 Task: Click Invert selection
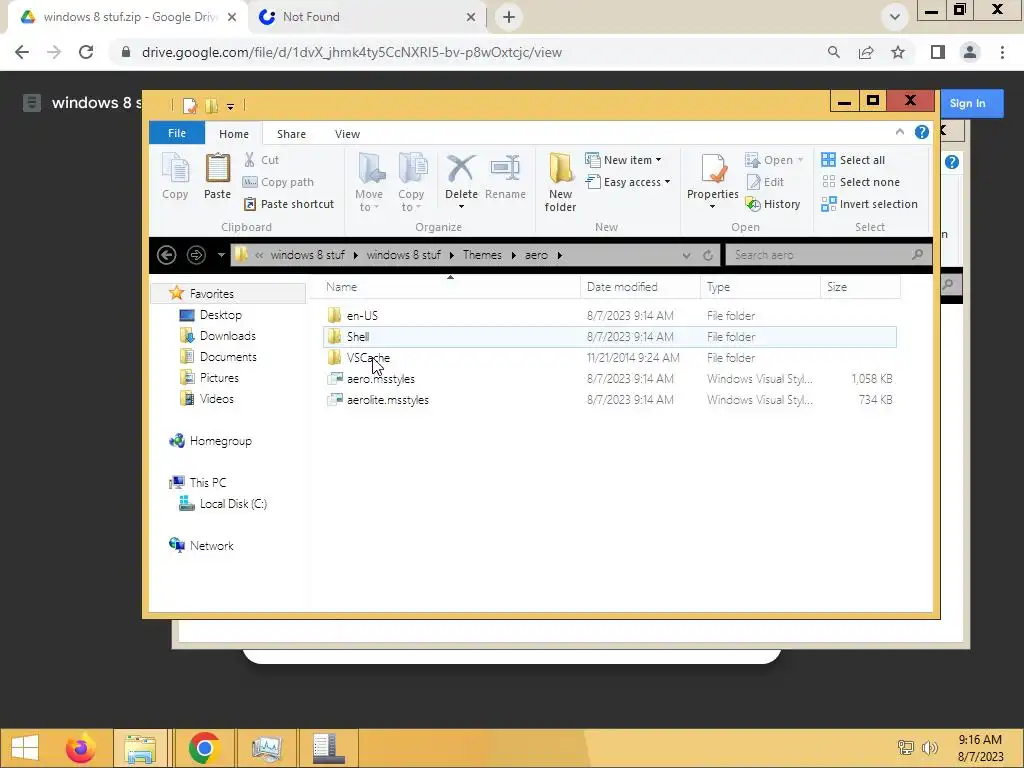(869, 204)
